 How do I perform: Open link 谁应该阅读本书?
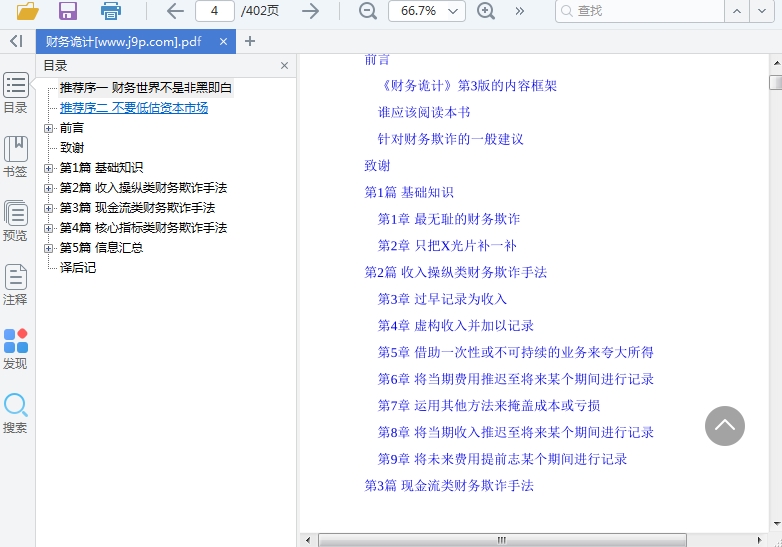[424, 112]
